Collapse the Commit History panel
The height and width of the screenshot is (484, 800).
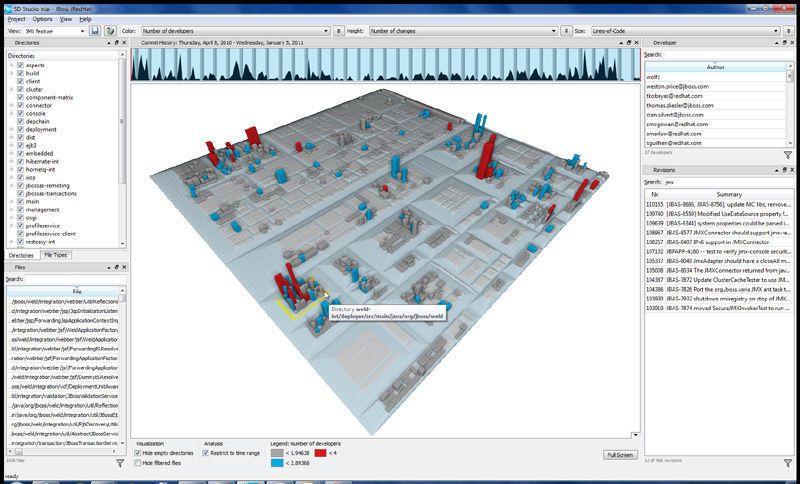621,43
